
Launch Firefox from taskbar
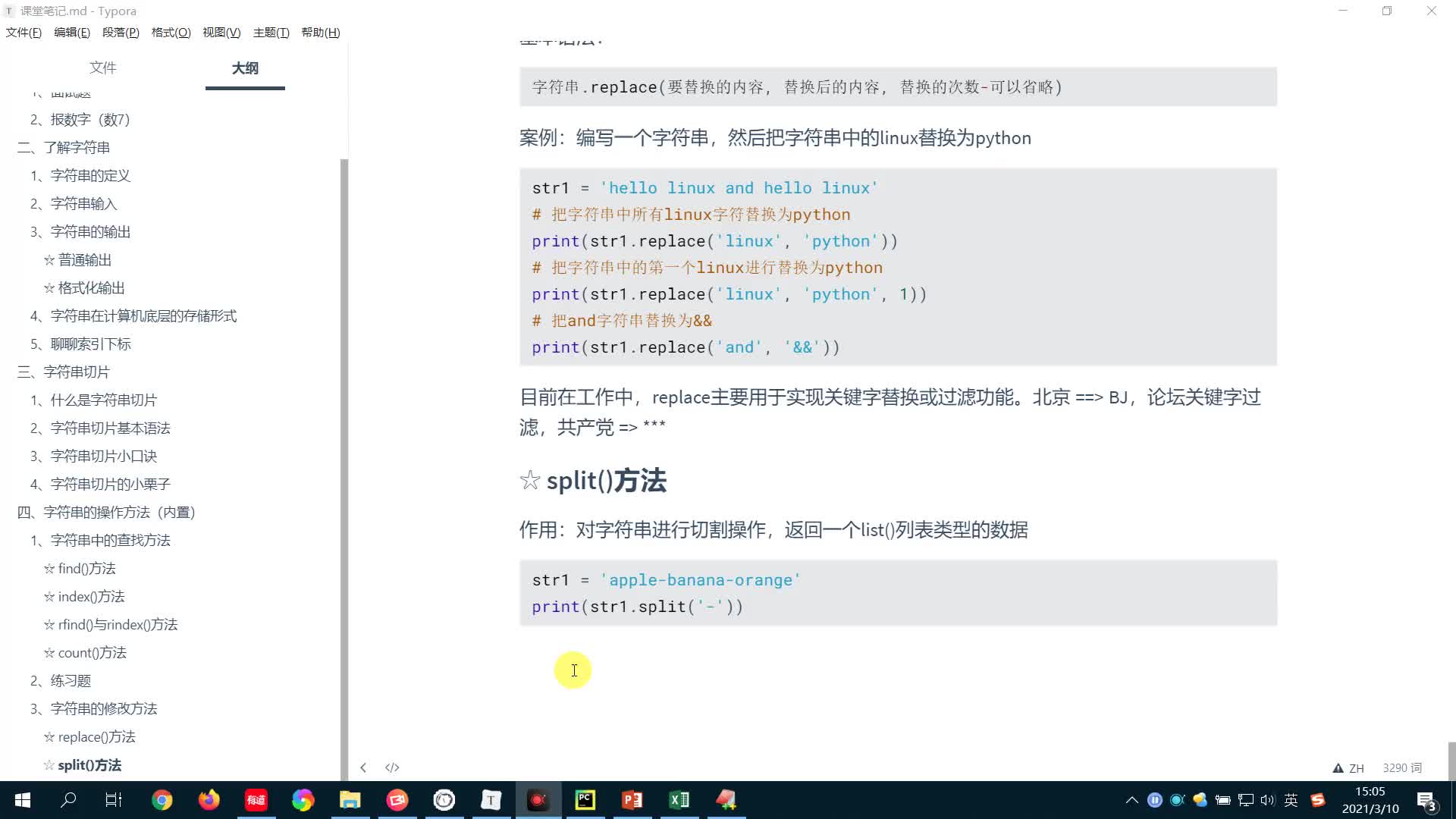coord(209,800)
